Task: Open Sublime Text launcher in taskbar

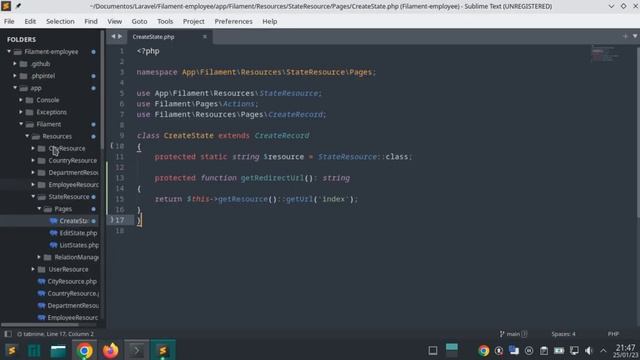Action: (x=11, y=350)
